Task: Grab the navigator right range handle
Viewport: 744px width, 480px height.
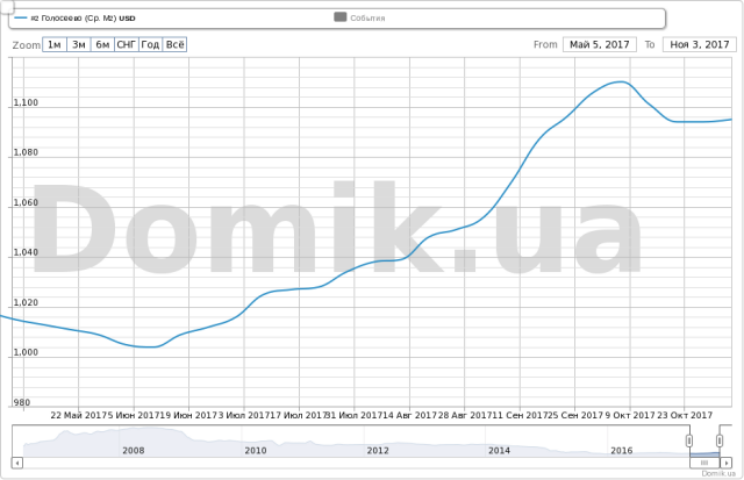Action: [x=719, y=441]
